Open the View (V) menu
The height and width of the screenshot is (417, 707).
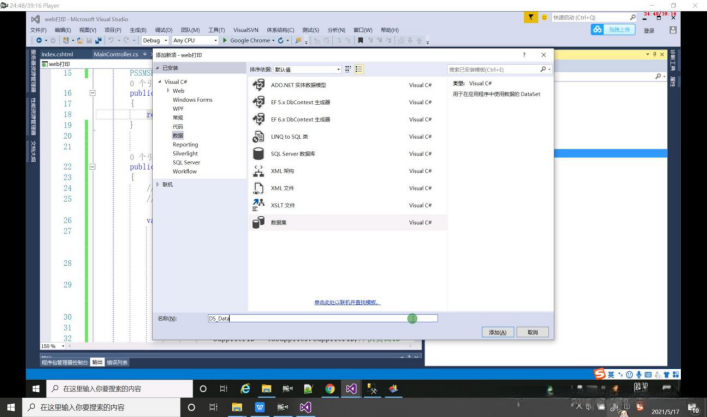87,30
